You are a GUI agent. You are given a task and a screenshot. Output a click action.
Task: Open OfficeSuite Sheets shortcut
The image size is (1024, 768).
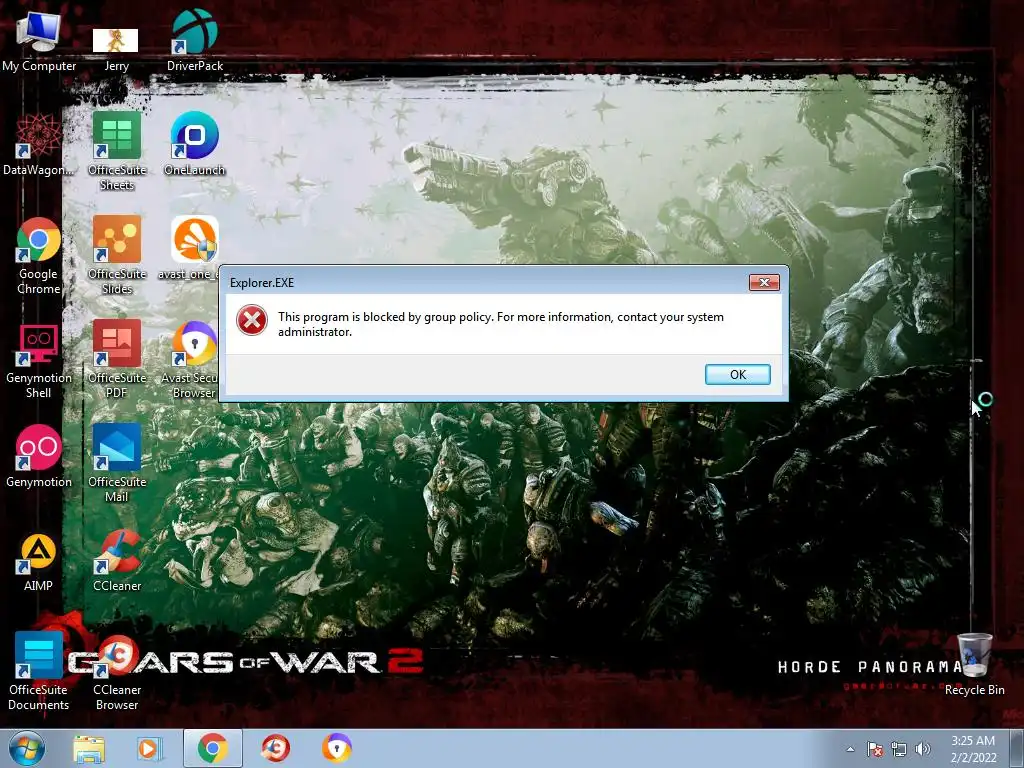pos(117,151)
